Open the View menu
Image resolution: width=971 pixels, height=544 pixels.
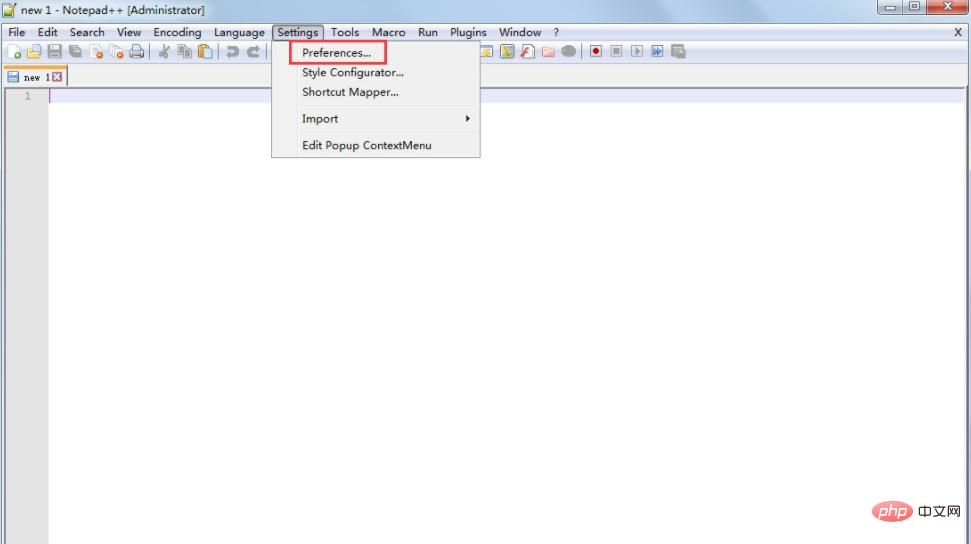point(129,32)
